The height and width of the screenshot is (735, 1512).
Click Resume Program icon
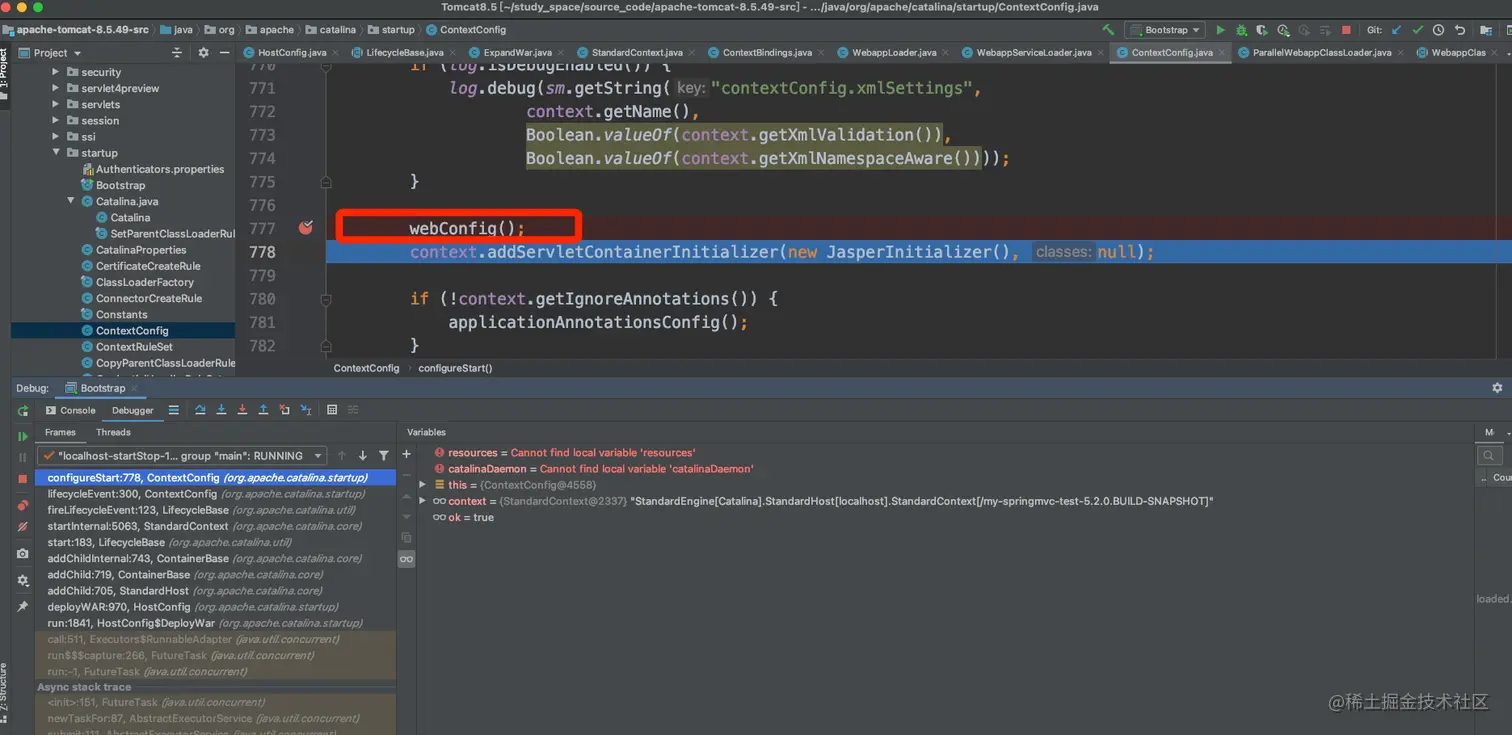tap(22, 436)
